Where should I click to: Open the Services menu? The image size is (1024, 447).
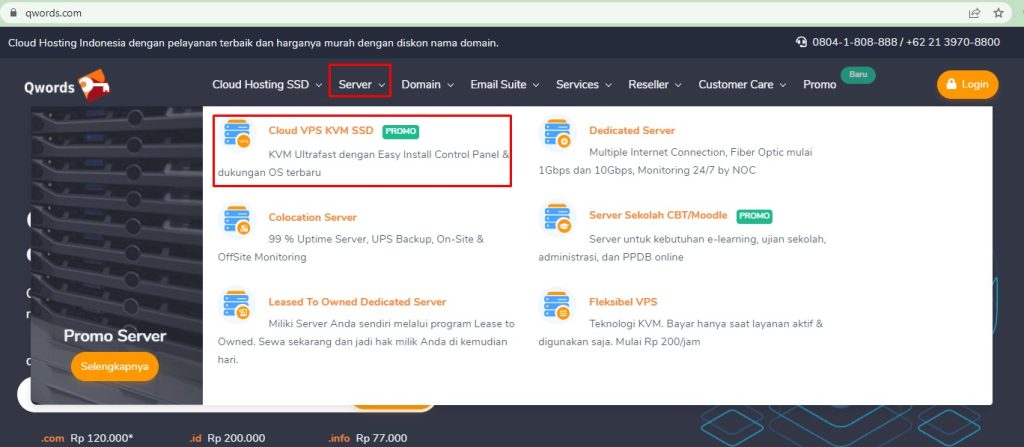(x=584, y=85)
